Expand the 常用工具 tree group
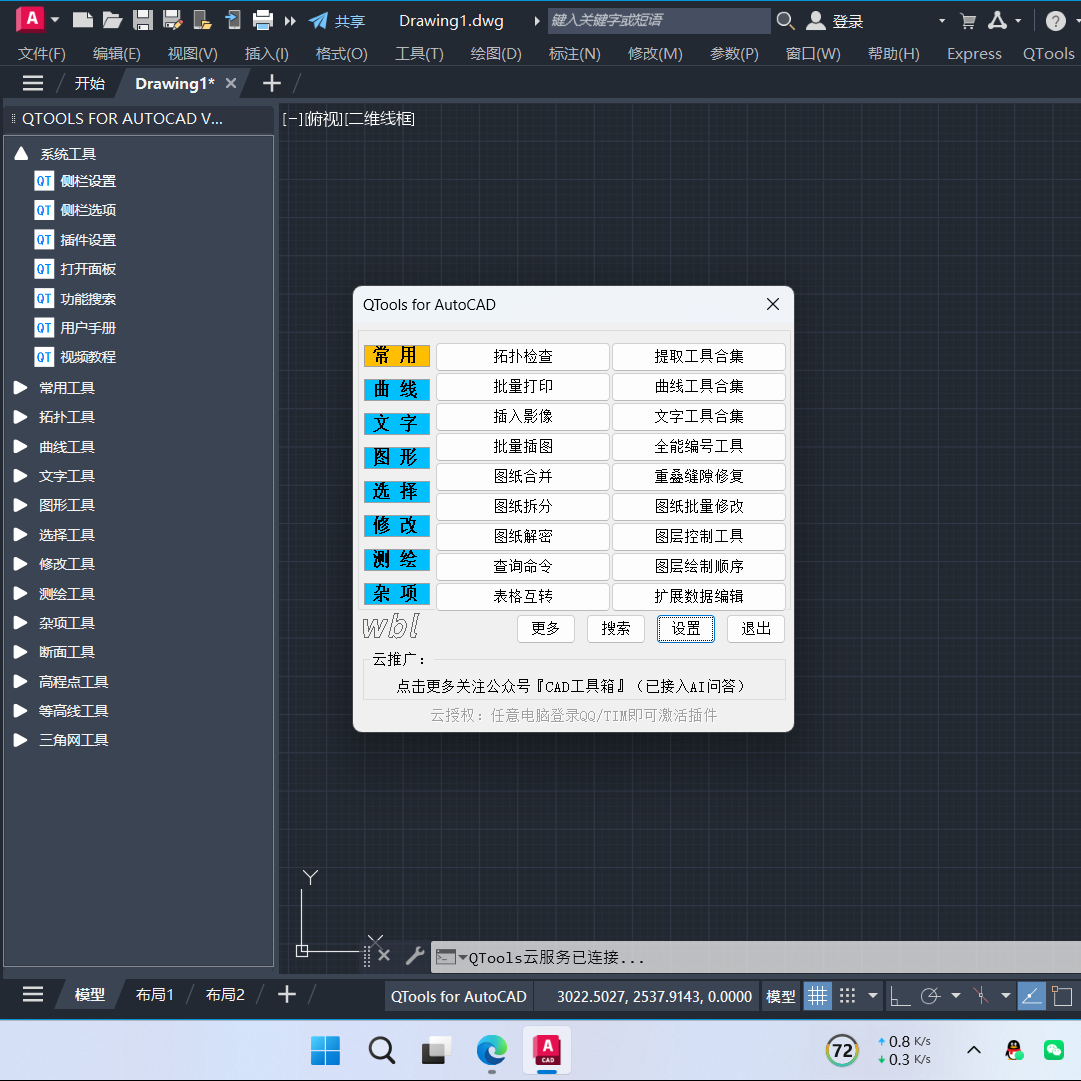Viewport: 1081px width, 1081px height. 20,388
